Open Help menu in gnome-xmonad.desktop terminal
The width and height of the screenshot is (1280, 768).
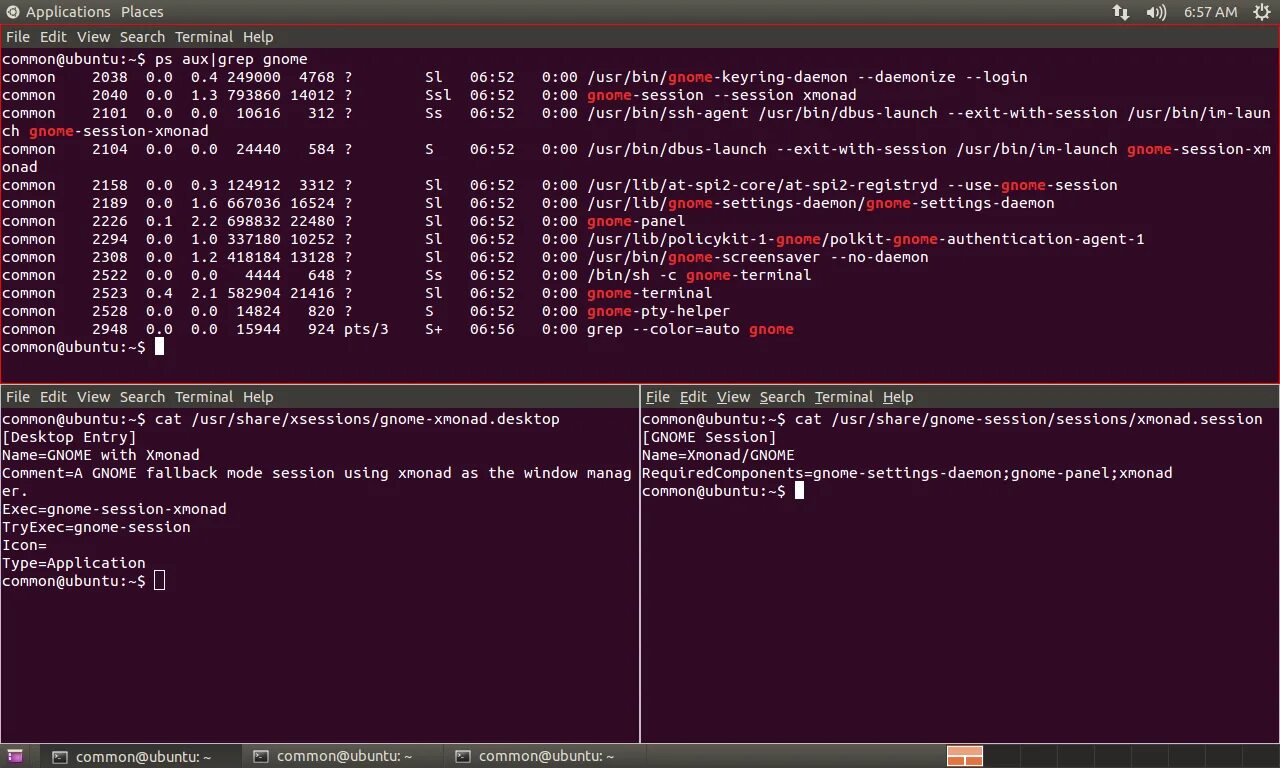coord(258,397)
